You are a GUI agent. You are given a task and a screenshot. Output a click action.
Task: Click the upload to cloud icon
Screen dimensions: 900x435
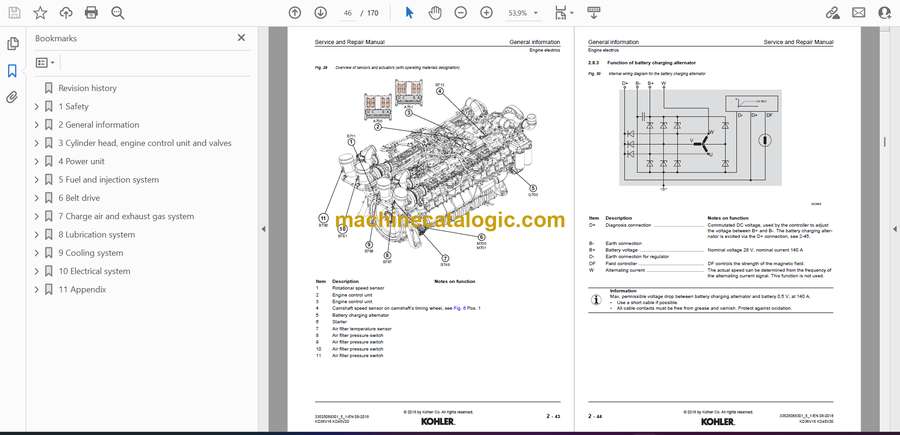click(66, 13)
